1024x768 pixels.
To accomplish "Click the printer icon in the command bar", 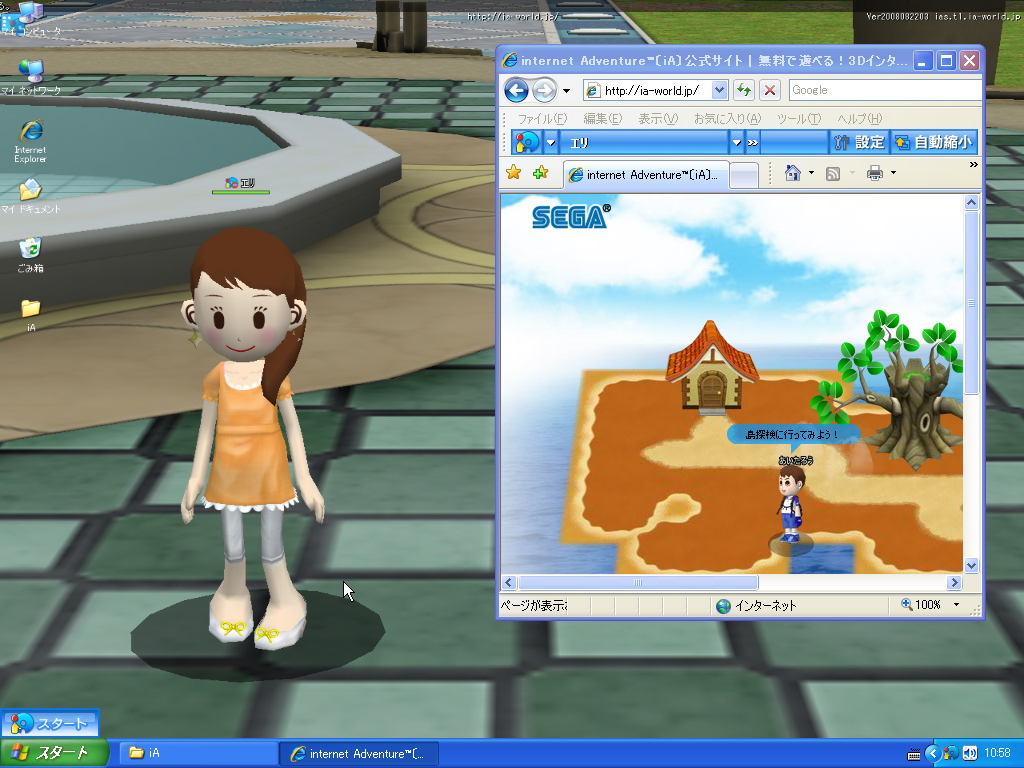I will click(x=874, y=173).
